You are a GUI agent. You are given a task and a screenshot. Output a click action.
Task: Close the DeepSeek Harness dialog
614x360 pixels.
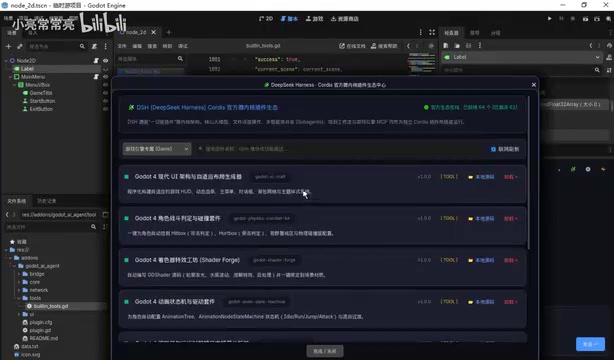tap(534, 85)
